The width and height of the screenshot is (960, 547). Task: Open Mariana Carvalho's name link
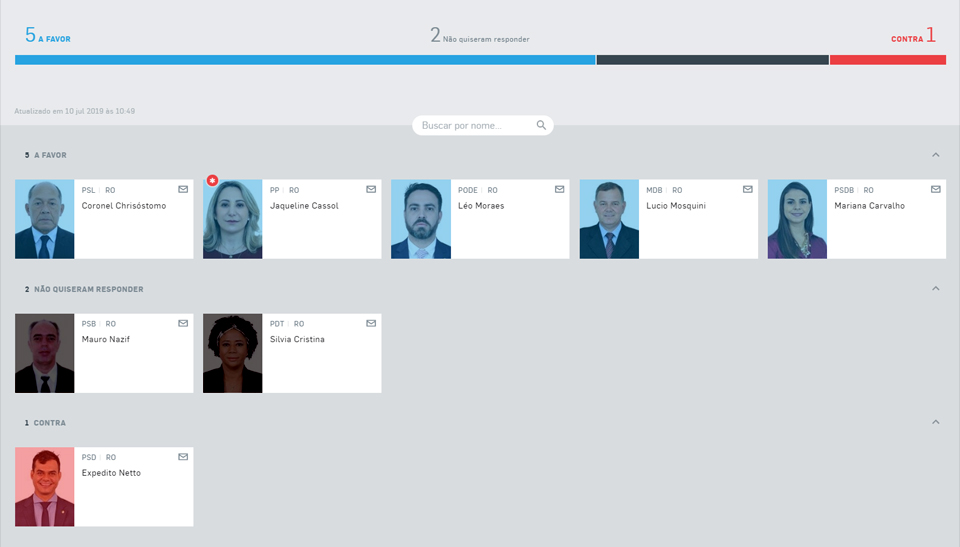869,206
